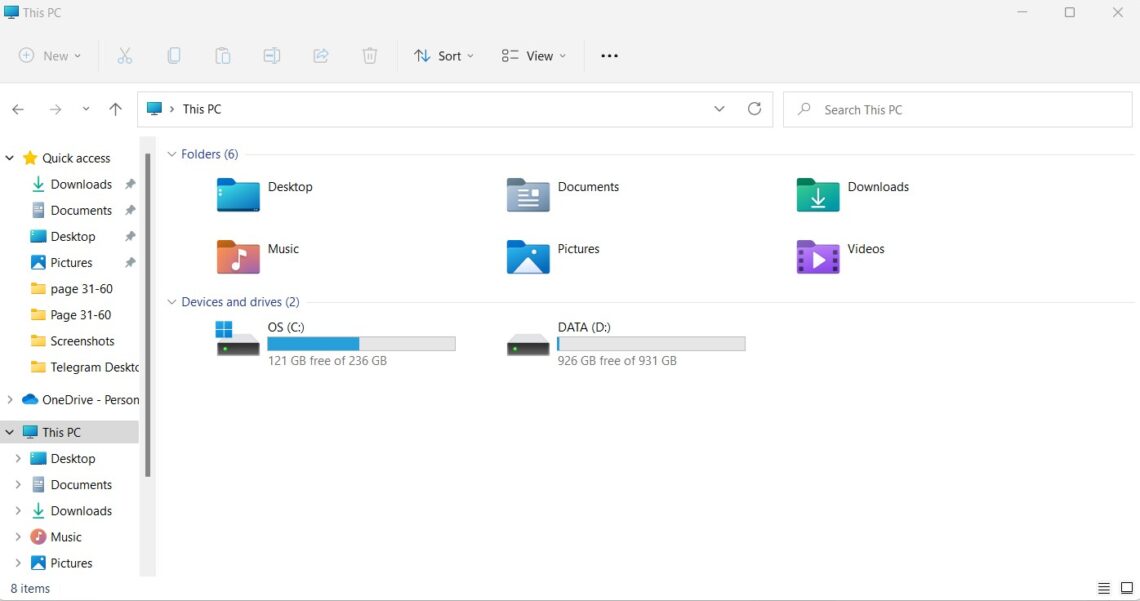This screenshot has width=1140, height=601.
Task: Expand OneDrive - Personal in the sidebar
Action: [x=10, y=399]
